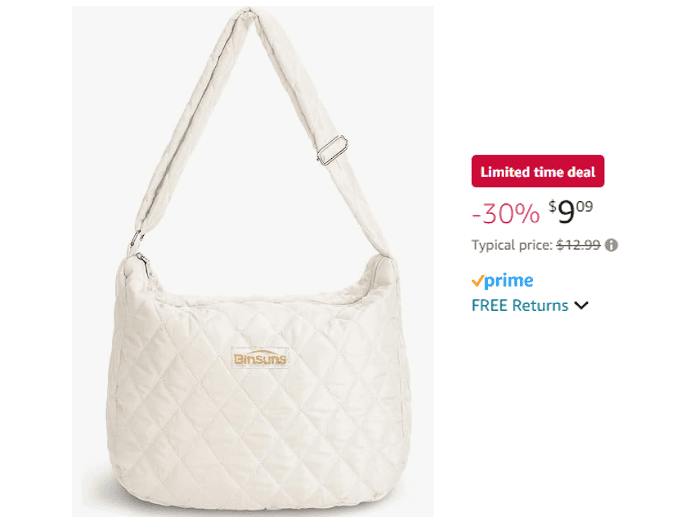
Task: Click the silver buckle on the strap
Action: pyautogui.click(x=327, y=152)
